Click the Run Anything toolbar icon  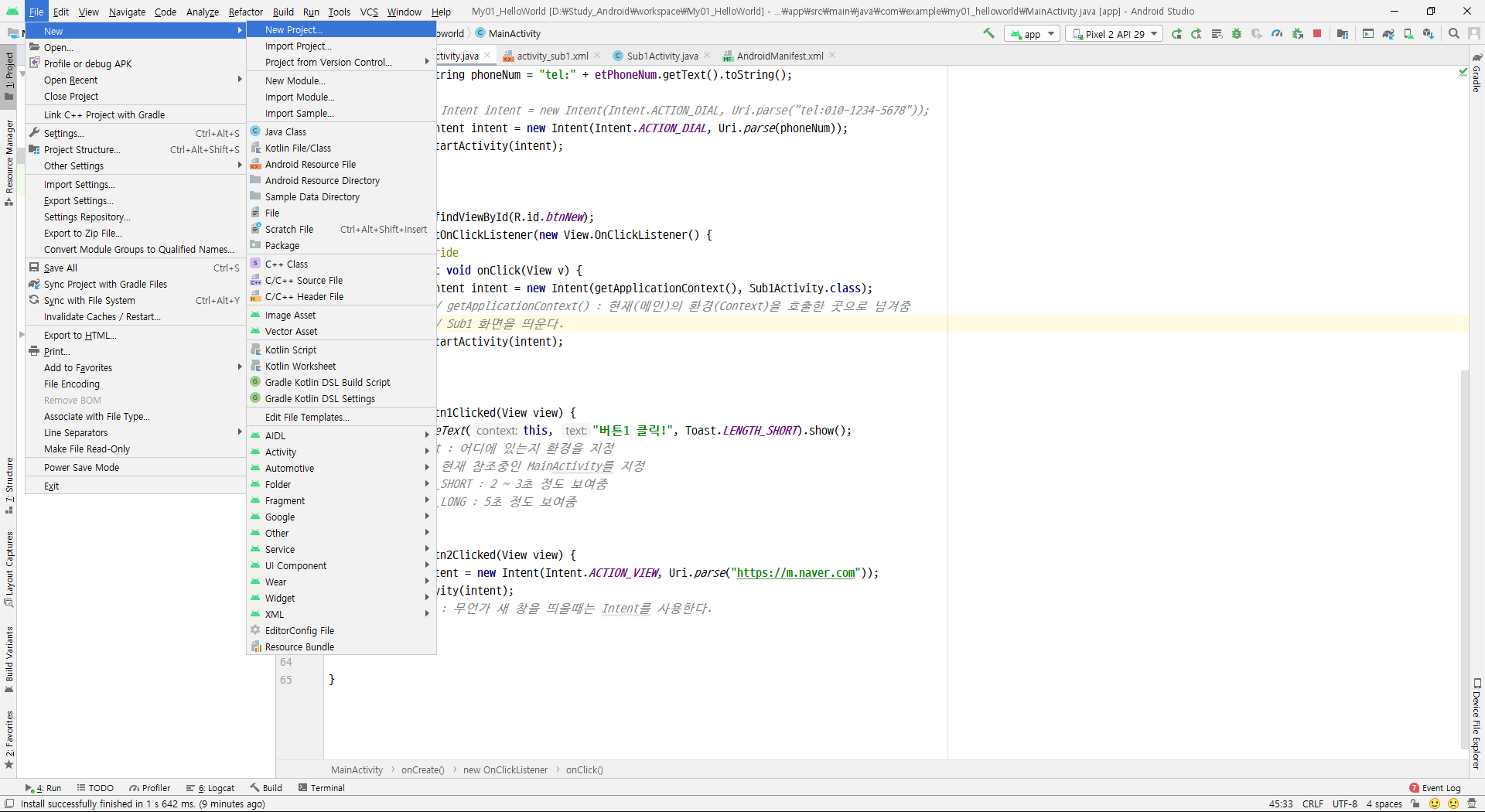(x=1368, y=33)
